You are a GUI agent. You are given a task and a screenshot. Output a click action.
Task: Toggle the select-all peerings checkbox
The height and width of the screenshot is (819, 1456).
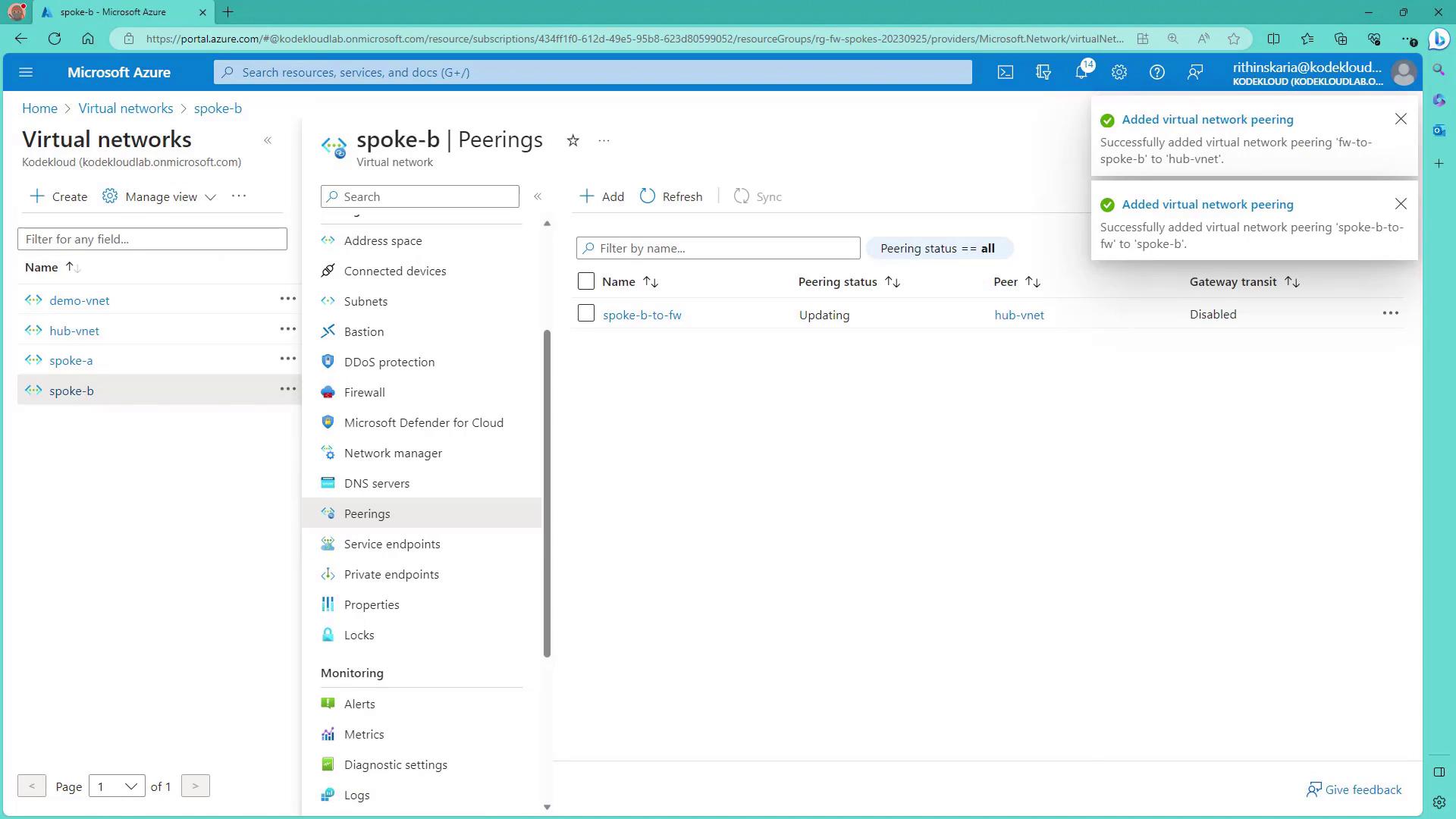pos(585,281)
